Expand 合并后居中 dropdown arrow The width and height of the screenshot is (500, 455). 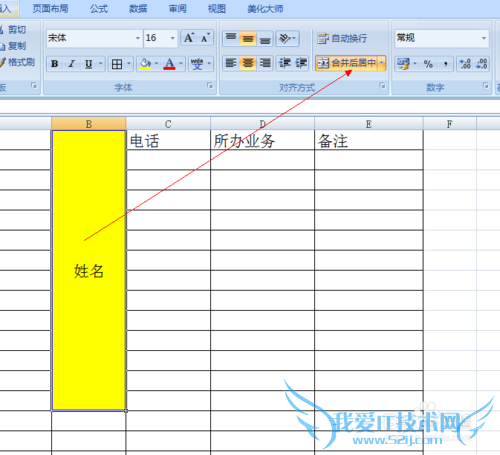382,63
